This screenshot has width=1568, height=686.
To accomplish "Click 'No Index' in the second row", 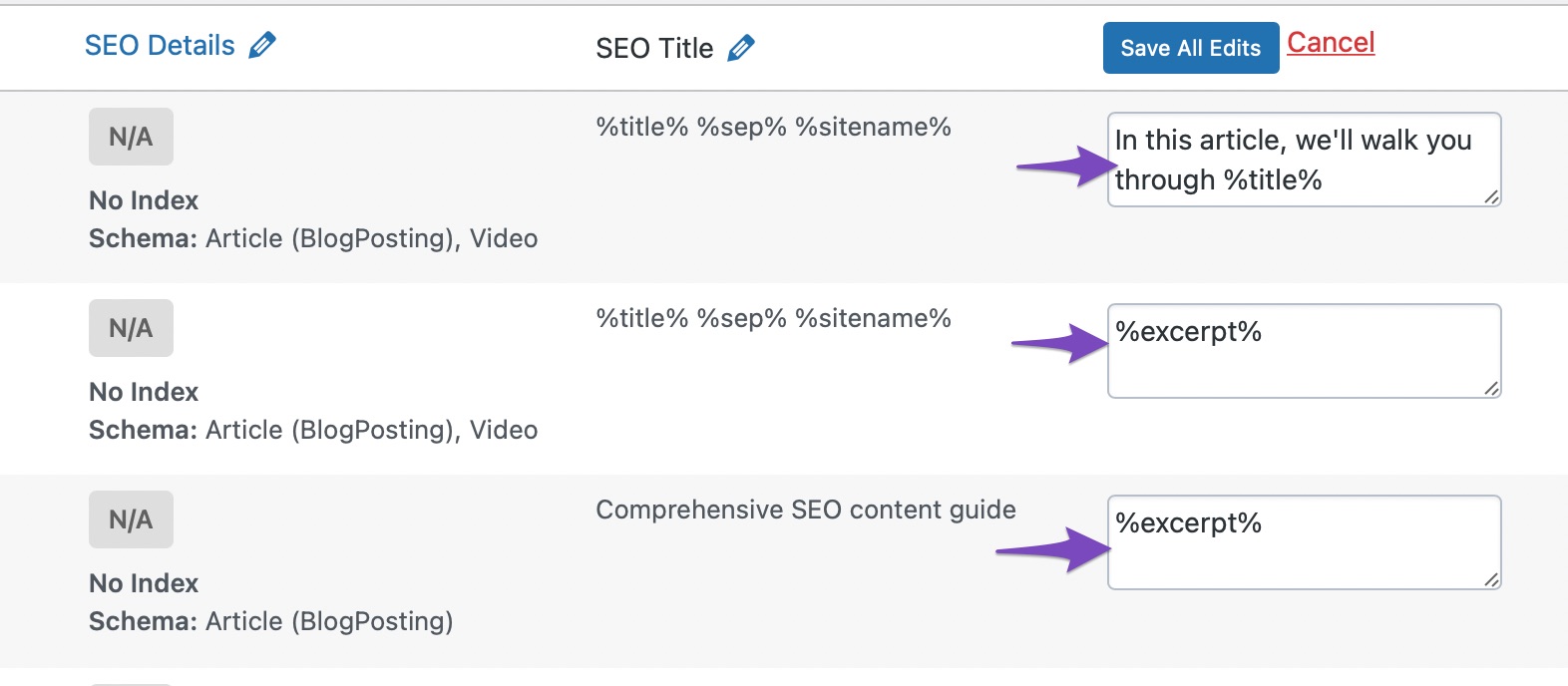I will pyautogui.click(x=144, y=392).
